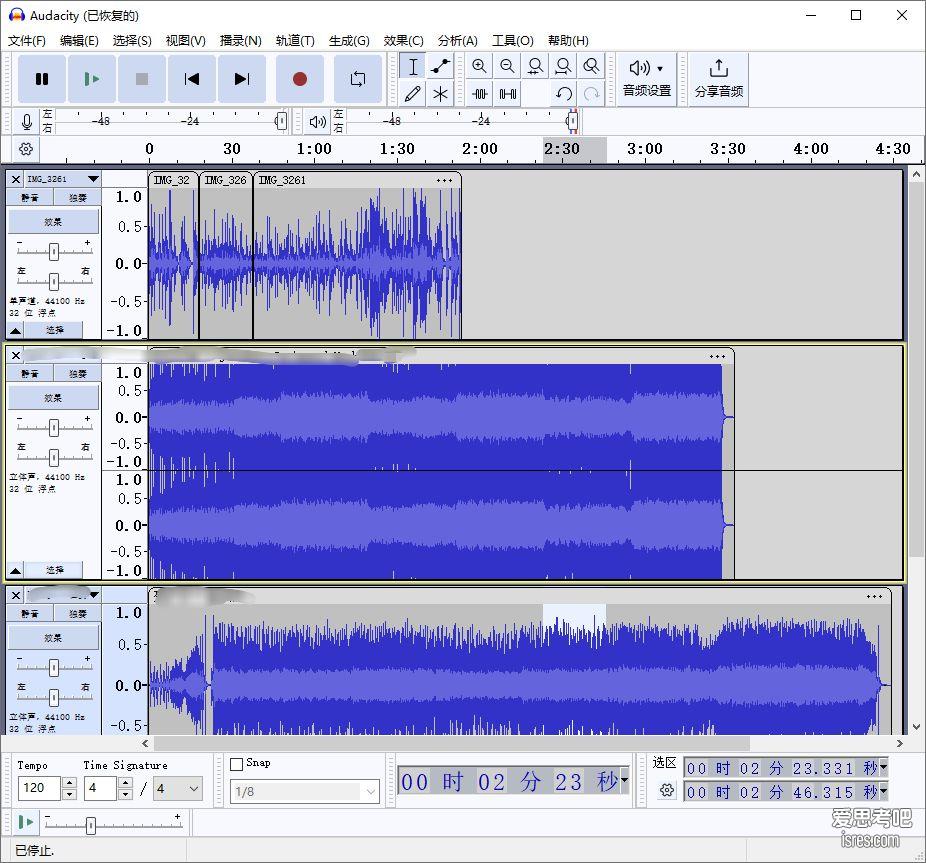Select the Draw pencil tool
This screenshot has height=863, width=926.
413,93
